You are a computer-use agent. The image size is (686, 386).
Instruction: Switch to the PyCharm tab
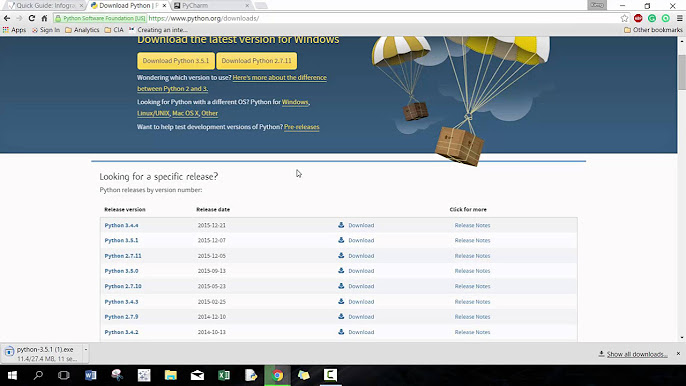(x=211, y=6)
